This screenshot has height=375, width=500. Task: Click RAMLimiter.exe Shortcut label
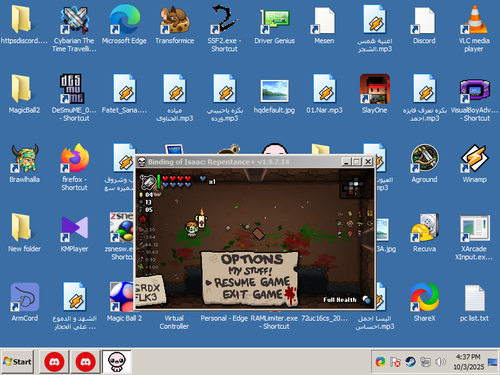point(274,322)
